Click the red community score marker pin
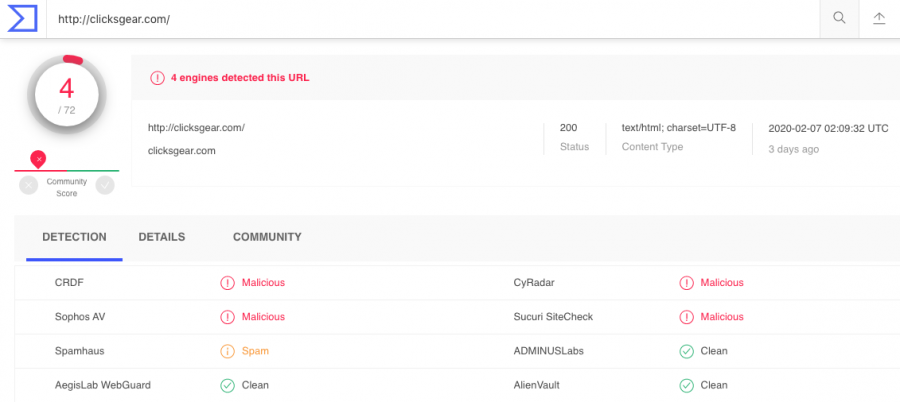This screenshot has height=402, width=900. pyautogui.click(x=38, y=159)
